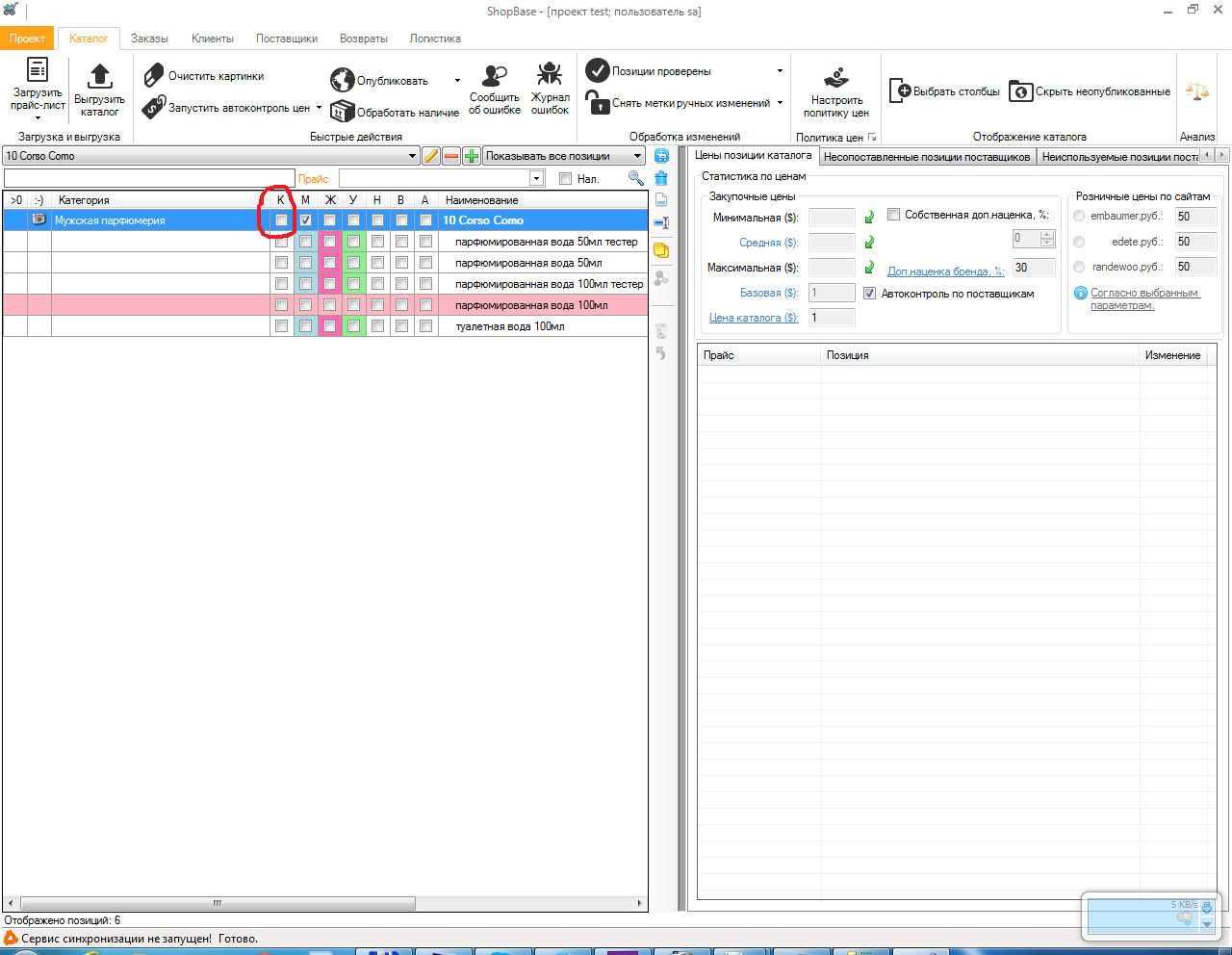Open the Опубликовать dropdown arrow

[x=457, y=81]
